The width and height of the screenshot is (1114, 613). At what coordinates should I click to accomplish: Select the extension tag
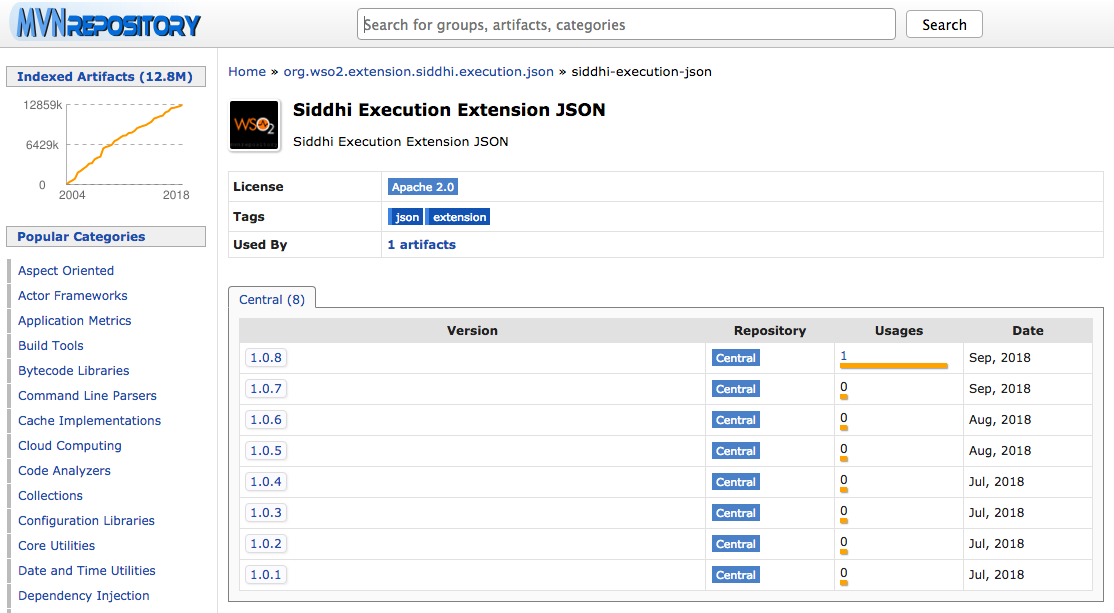point(458,217)
